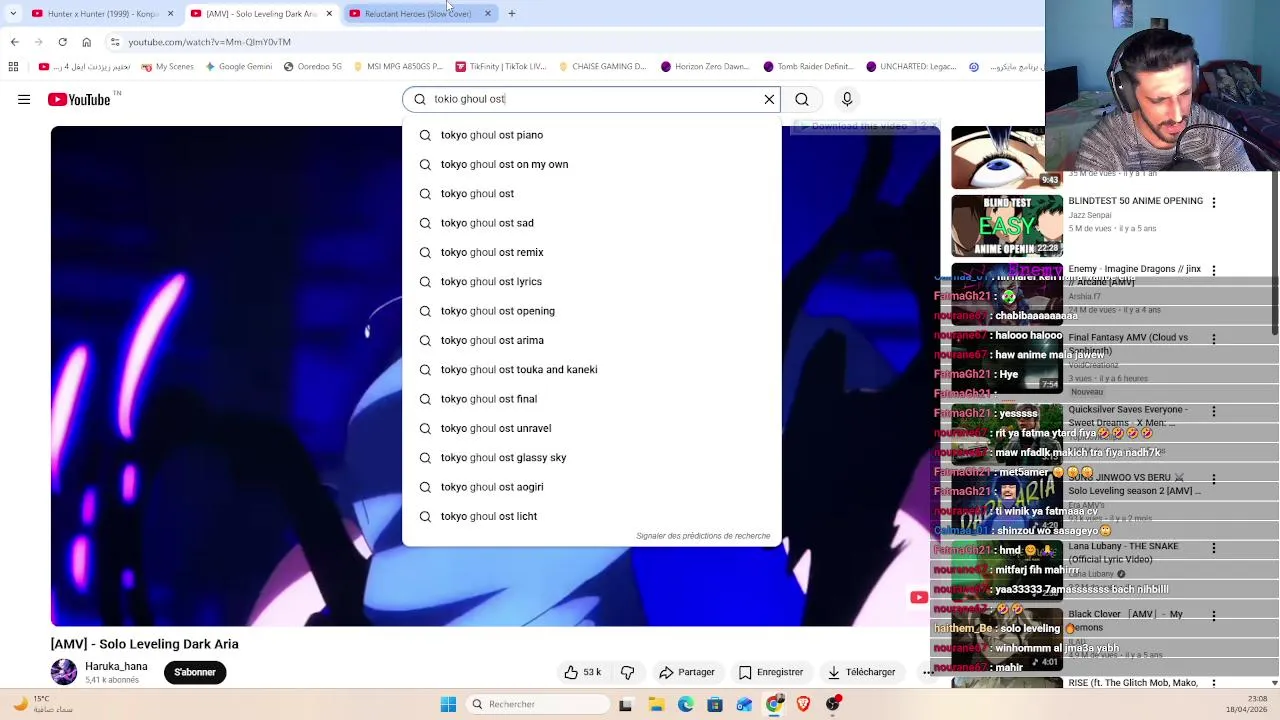Pick suggestion tokyo ghoul ost sad

coord(592,223)
